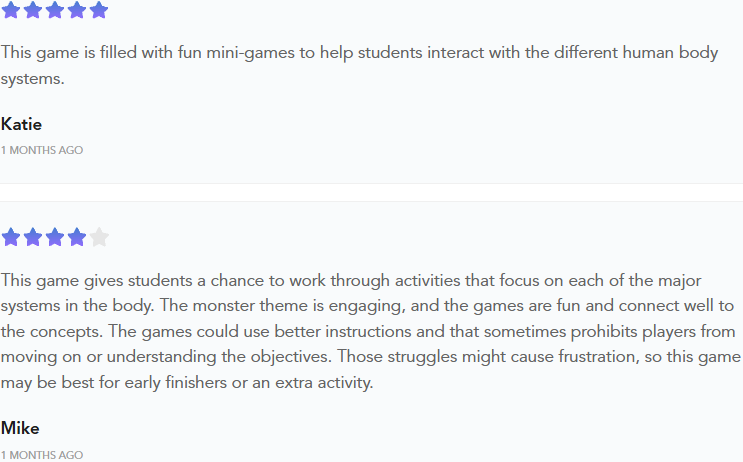The width and height of the screenshot is (743, 462).
Task: Click reviewer name Mike
Action: [20, 428]
